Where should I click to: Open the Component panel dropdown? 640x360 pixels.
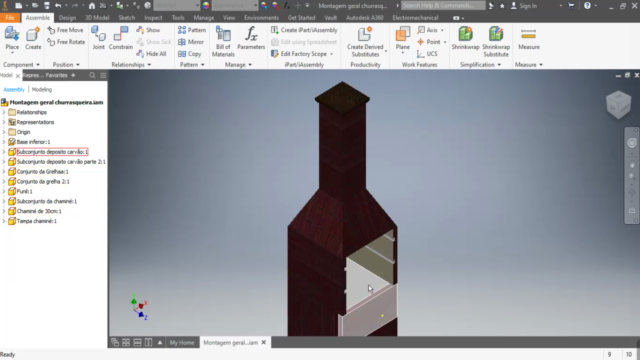click(22, 64)
